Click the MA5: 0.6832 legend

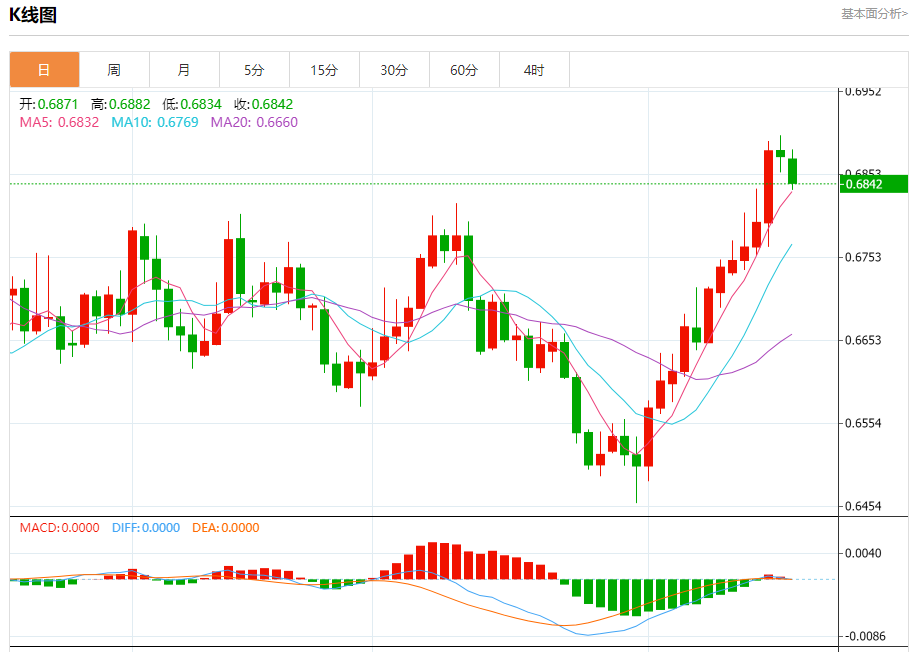point(59,122)
